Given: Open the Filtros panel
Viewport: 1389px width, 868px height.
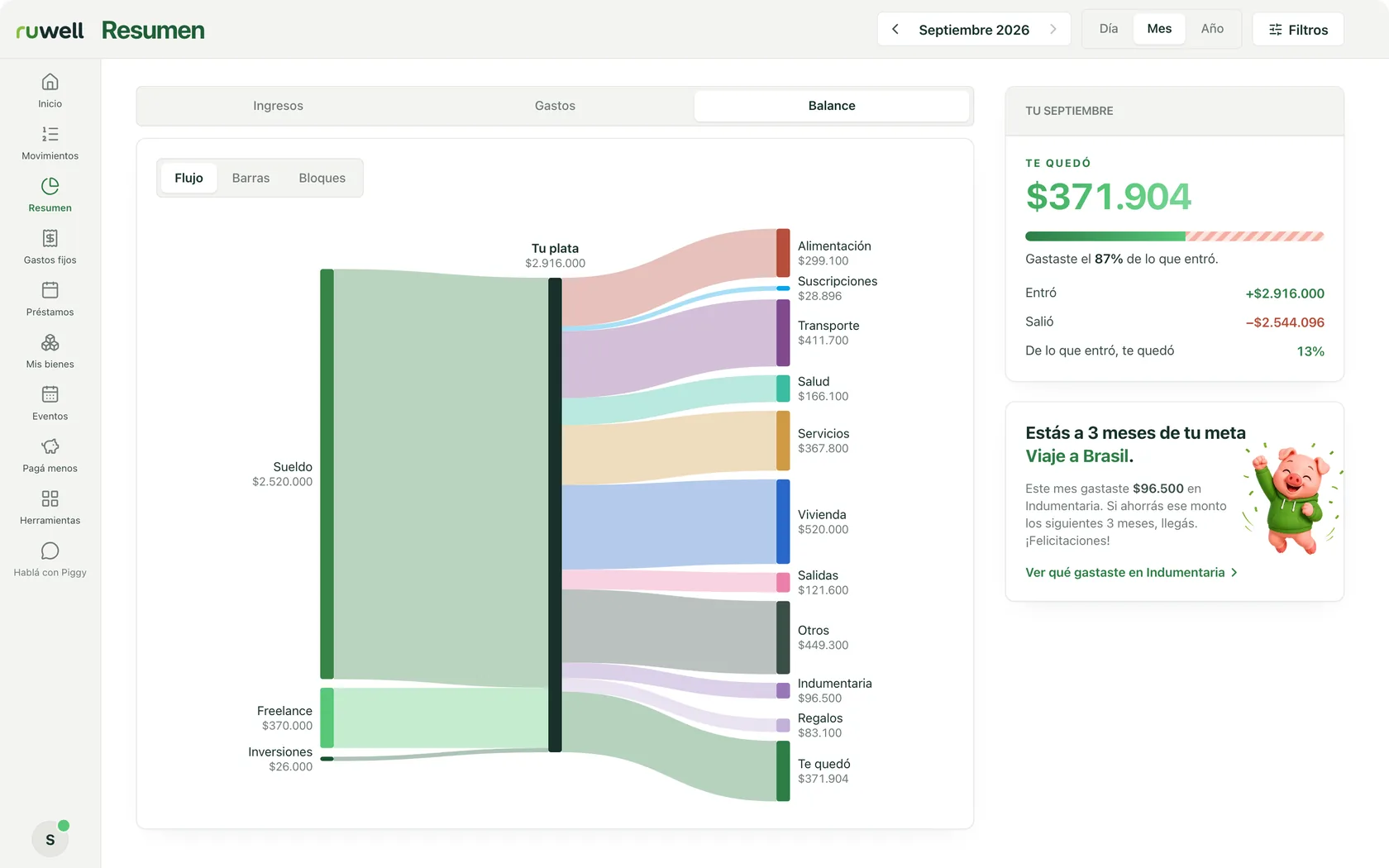Looking at the screenshot, I should pos(1298,29).
